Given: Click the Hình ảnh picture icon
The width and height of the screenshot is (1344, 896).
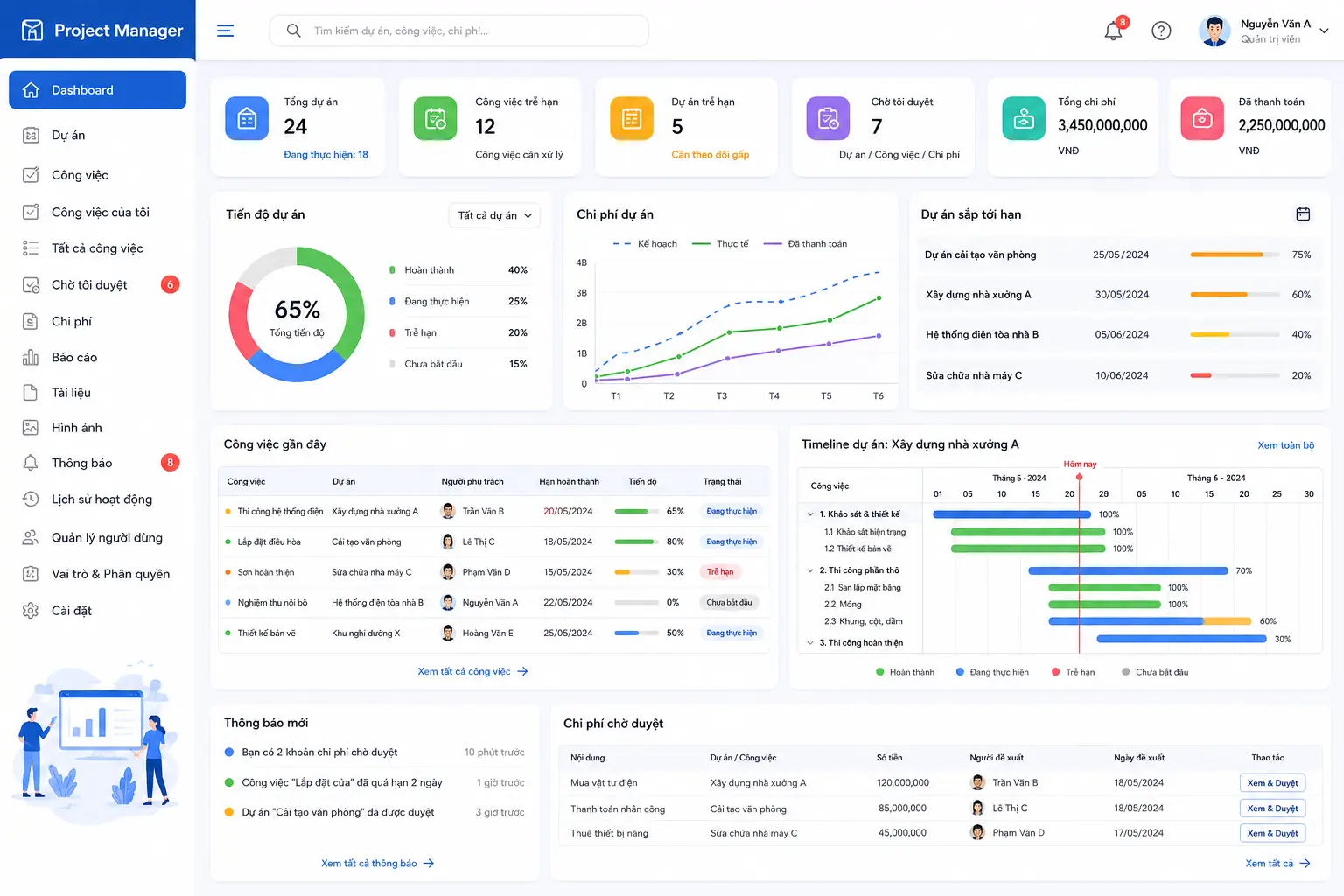Looking at the screenshot, I should (x=31, y=428).
